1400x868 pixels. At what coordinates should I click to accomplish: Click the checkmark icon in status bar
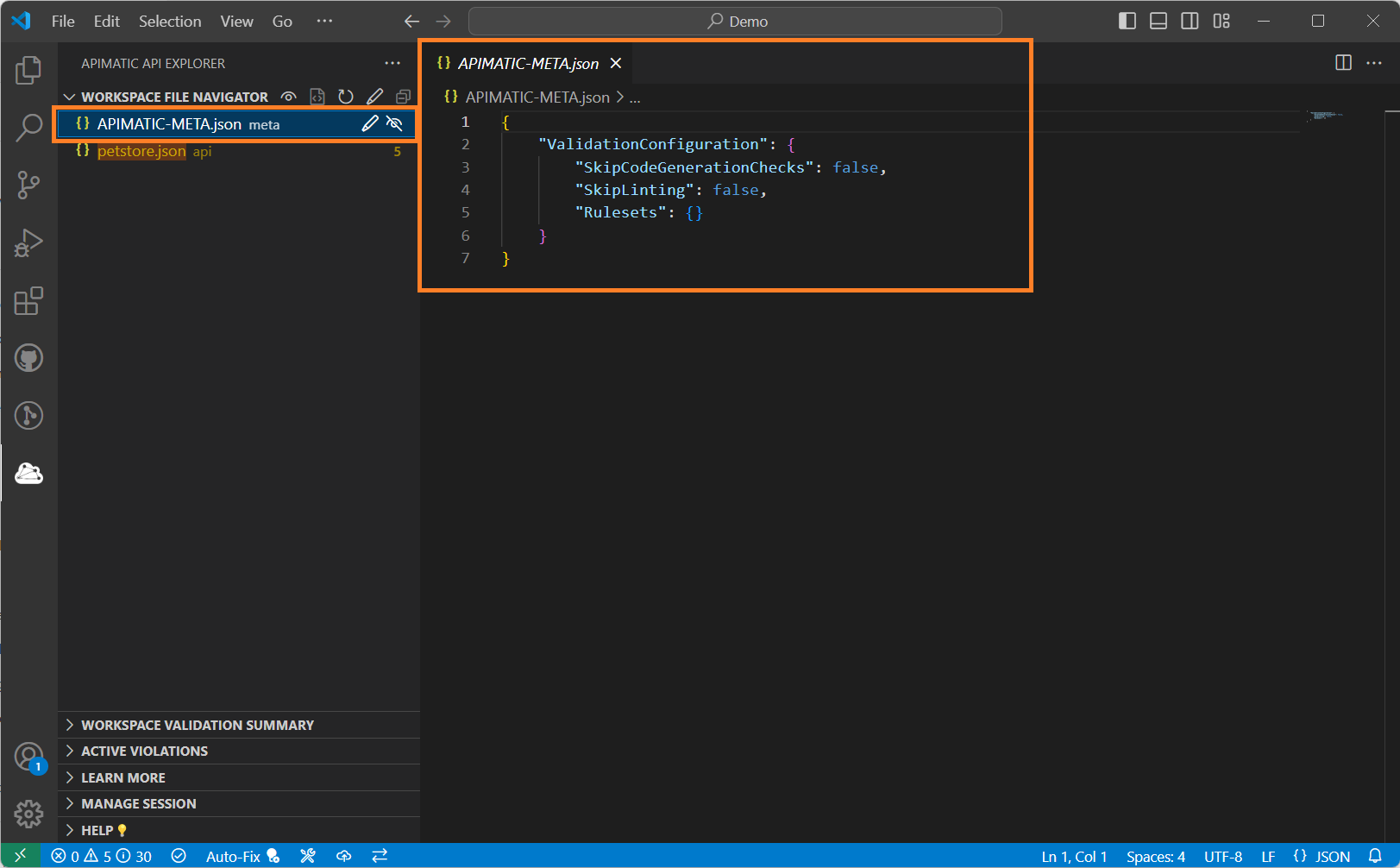click(x=179, y=856)
